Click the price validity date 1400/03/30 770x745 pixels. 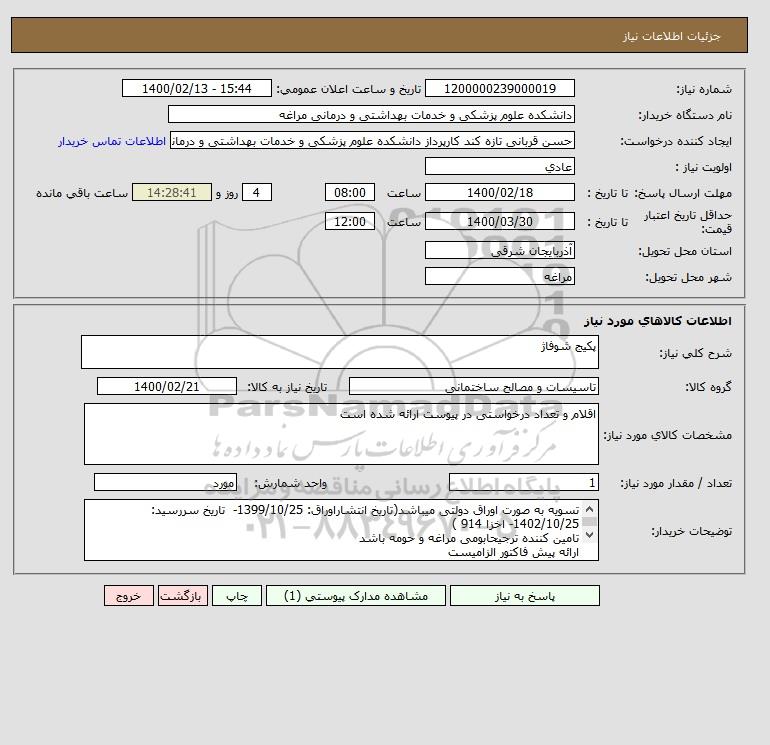point(499,221)
